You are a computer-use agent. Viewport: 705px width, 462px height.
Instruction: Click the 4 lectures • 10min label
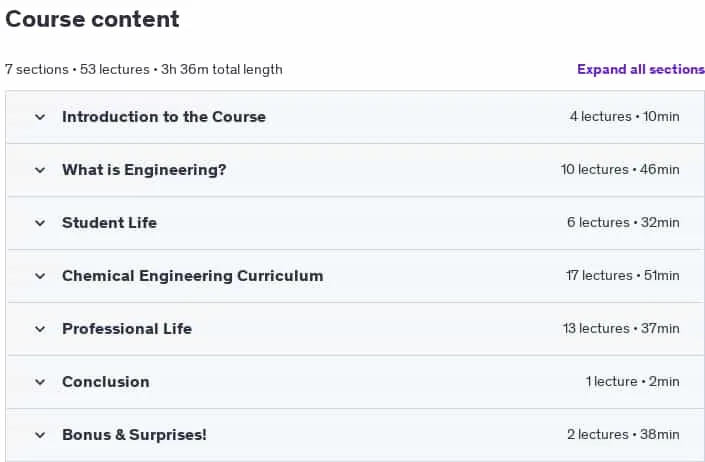click(x=625, y=116)
